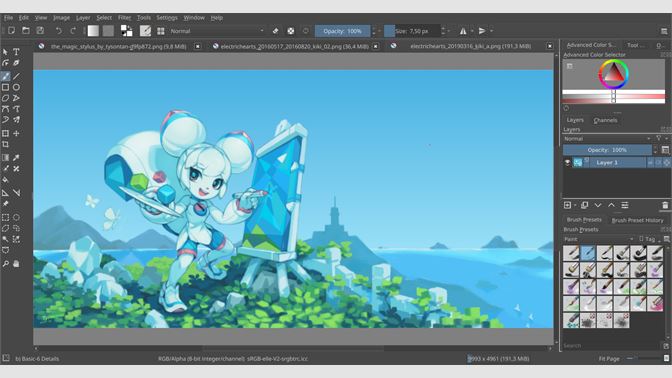Viewport: 672px width, 378px height.
Task: Select the Move tool
Action: [16, 133]
